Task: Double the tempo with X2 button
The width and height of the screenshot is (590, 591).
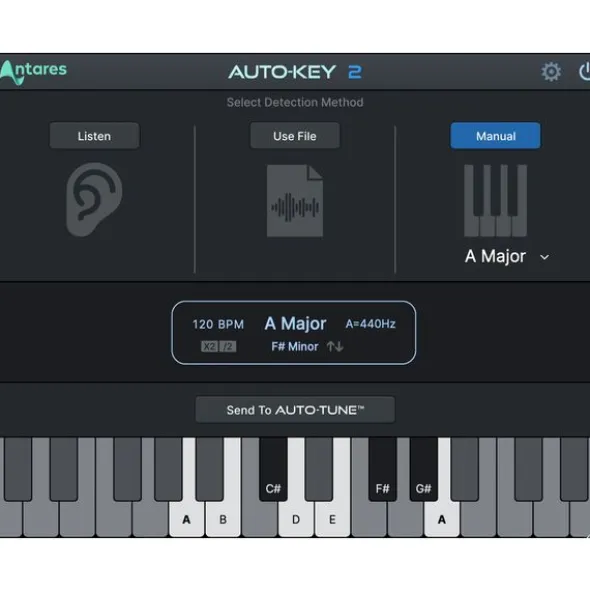Action: [209, 346]
